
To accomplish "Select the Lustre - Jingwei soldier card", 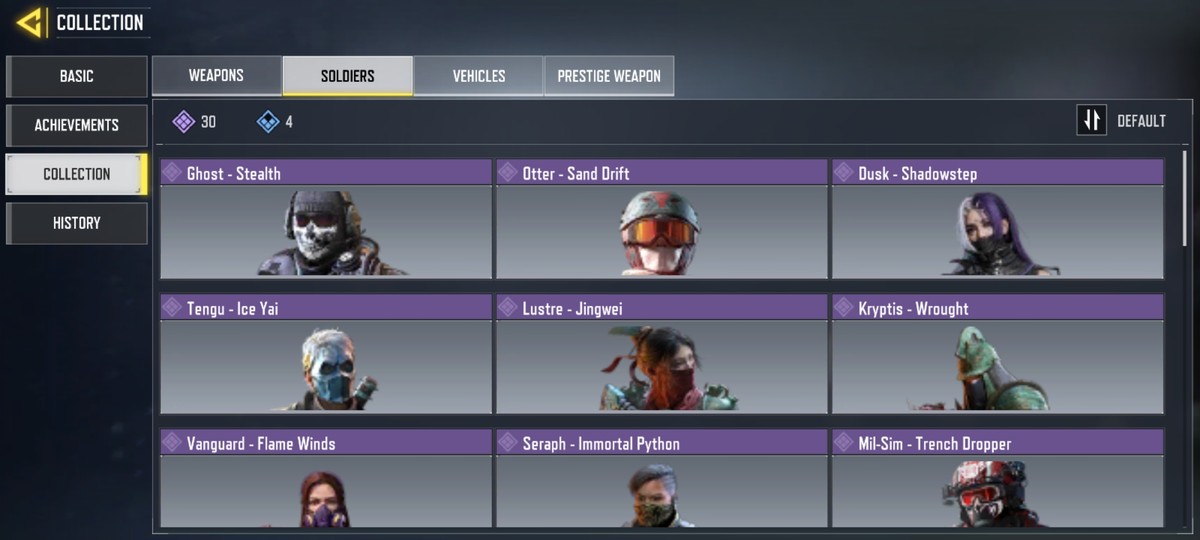I will point(662,354).
